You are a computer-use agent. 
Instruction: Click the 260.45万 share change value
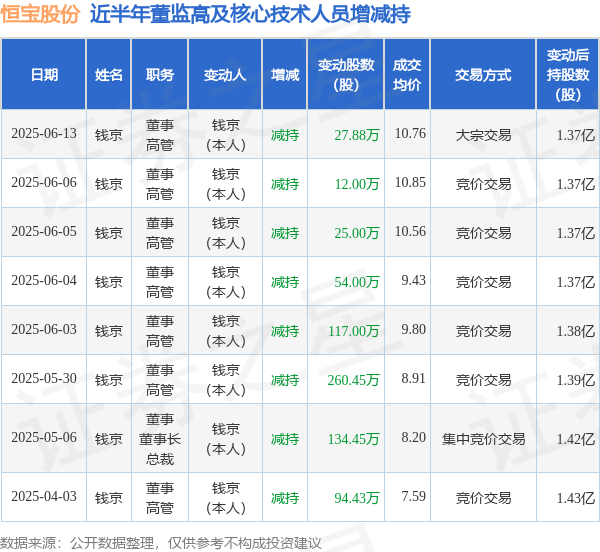coord(354,380)
